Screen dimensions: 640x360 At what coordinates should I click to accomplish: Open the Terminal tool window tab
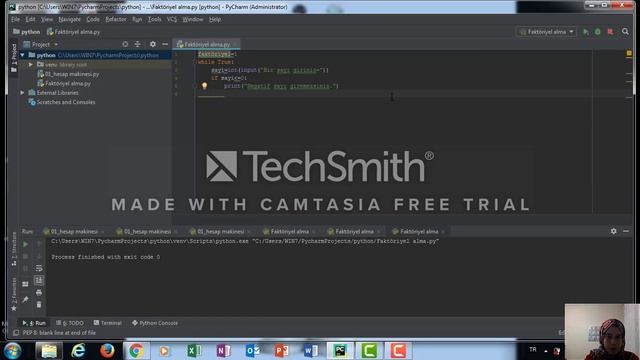108,323
